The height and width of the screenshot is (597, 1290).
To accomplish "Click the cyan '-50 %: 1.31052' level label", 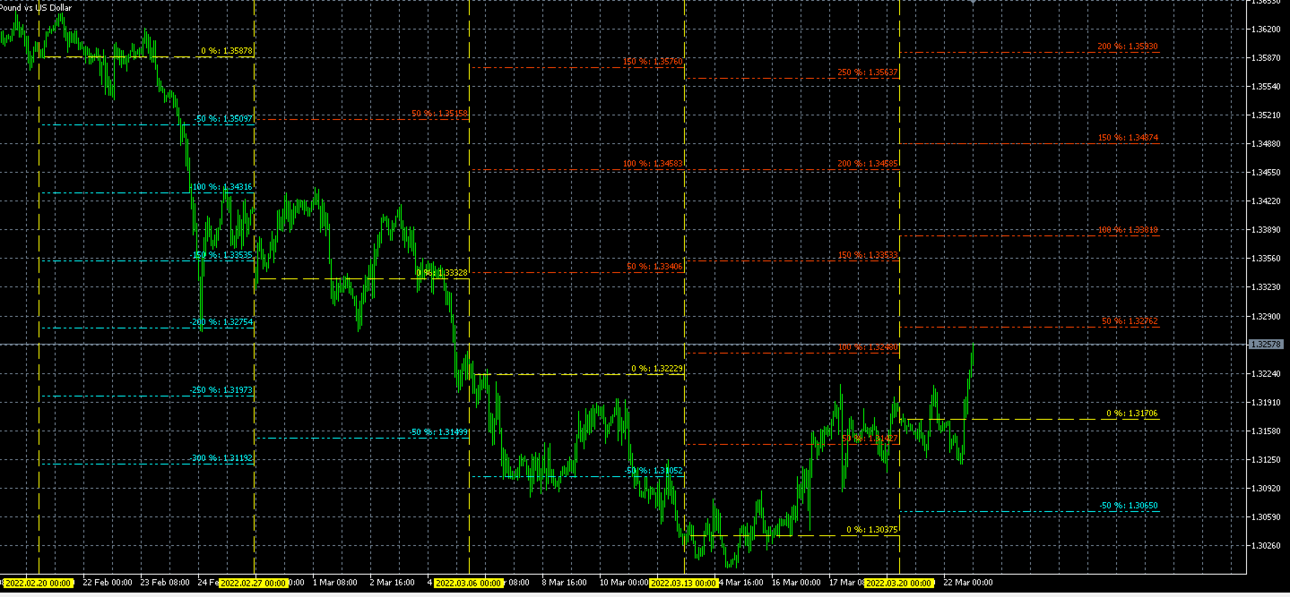I will point(653,471).
